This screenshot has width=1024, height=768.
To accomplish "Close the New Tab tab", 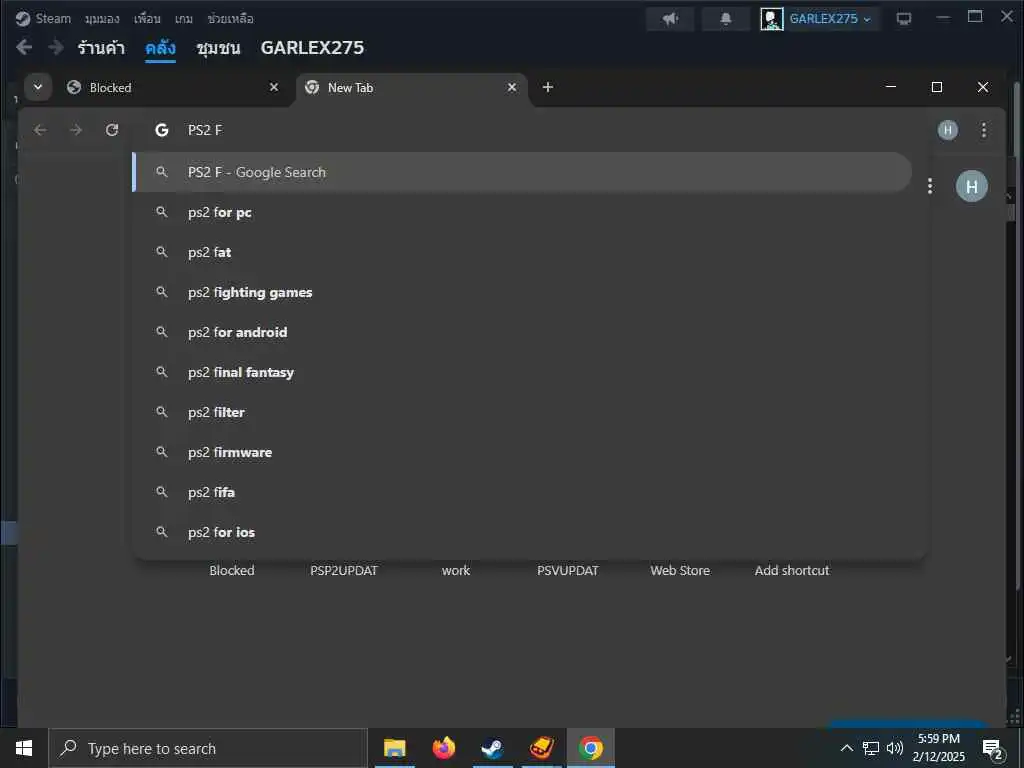I will (512, 87).
